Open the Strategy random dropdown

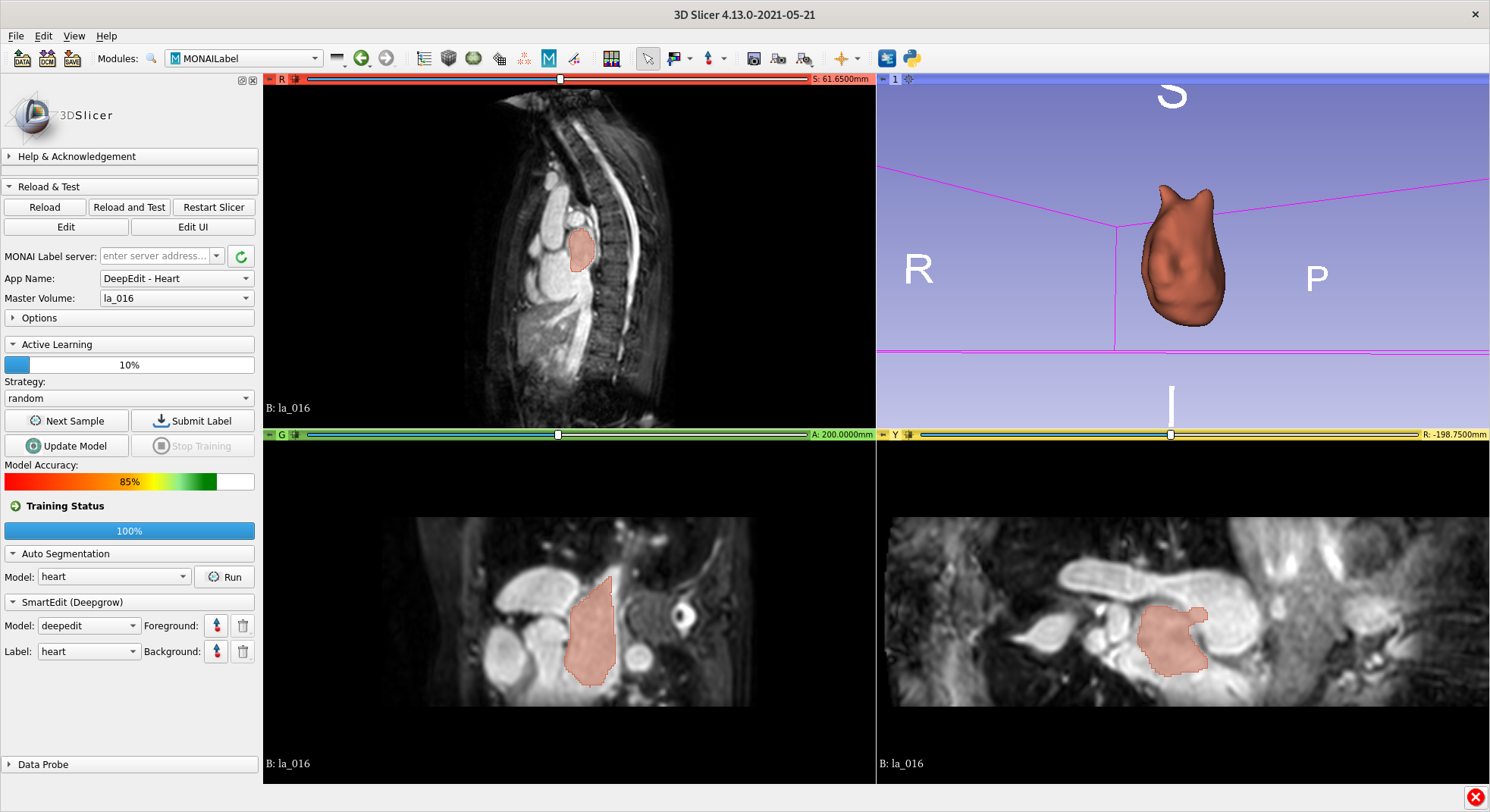130,398
